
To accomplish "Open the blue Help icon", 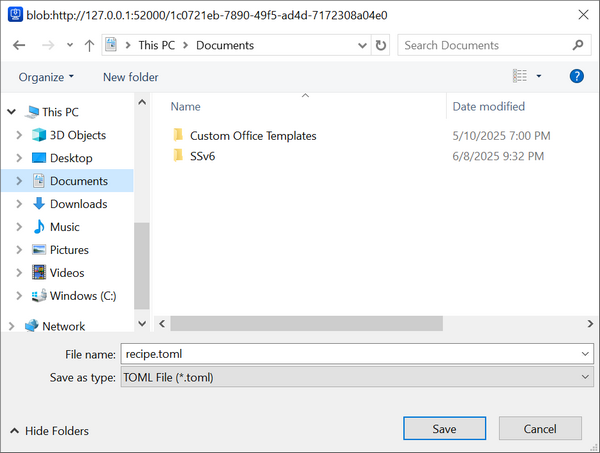I will pyautogui.click(x=576, y=76).
